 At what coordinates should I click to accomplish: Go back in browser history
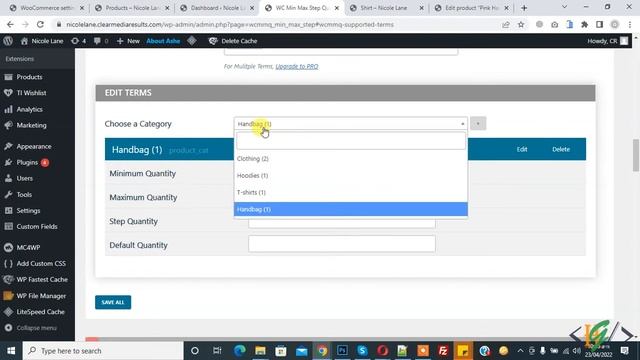click(x=10, y=24)
